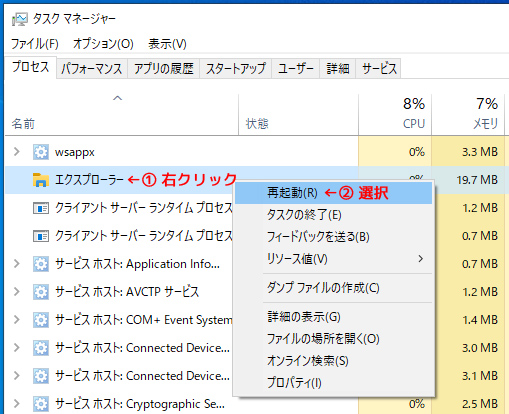Click the AVCTP サービス gear icon

pos(41,292)
